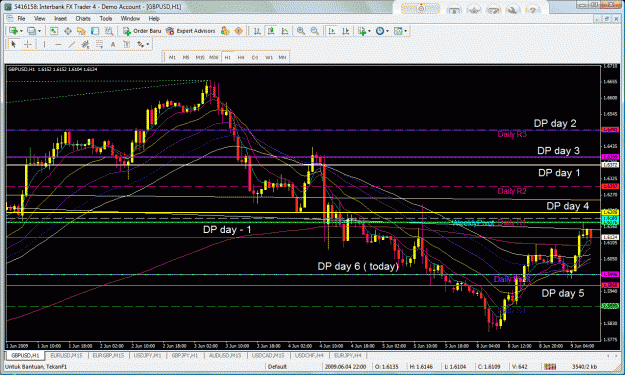625x375 pixels.
Task: Expand the New Chart dropdown arrow
Action: 21,31
